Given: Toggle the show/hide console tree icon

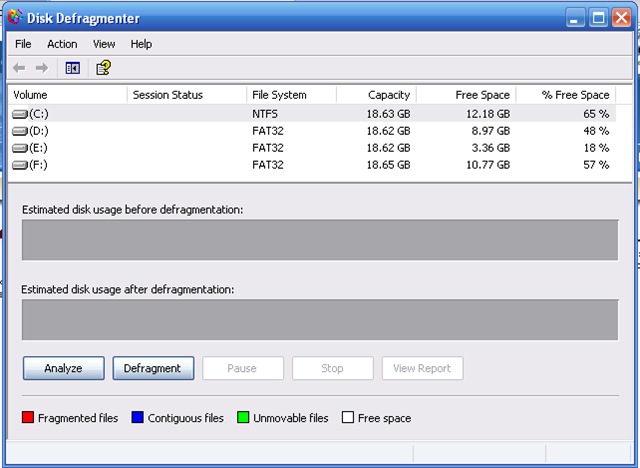Looking at the screenshot, I should (73, 68).
